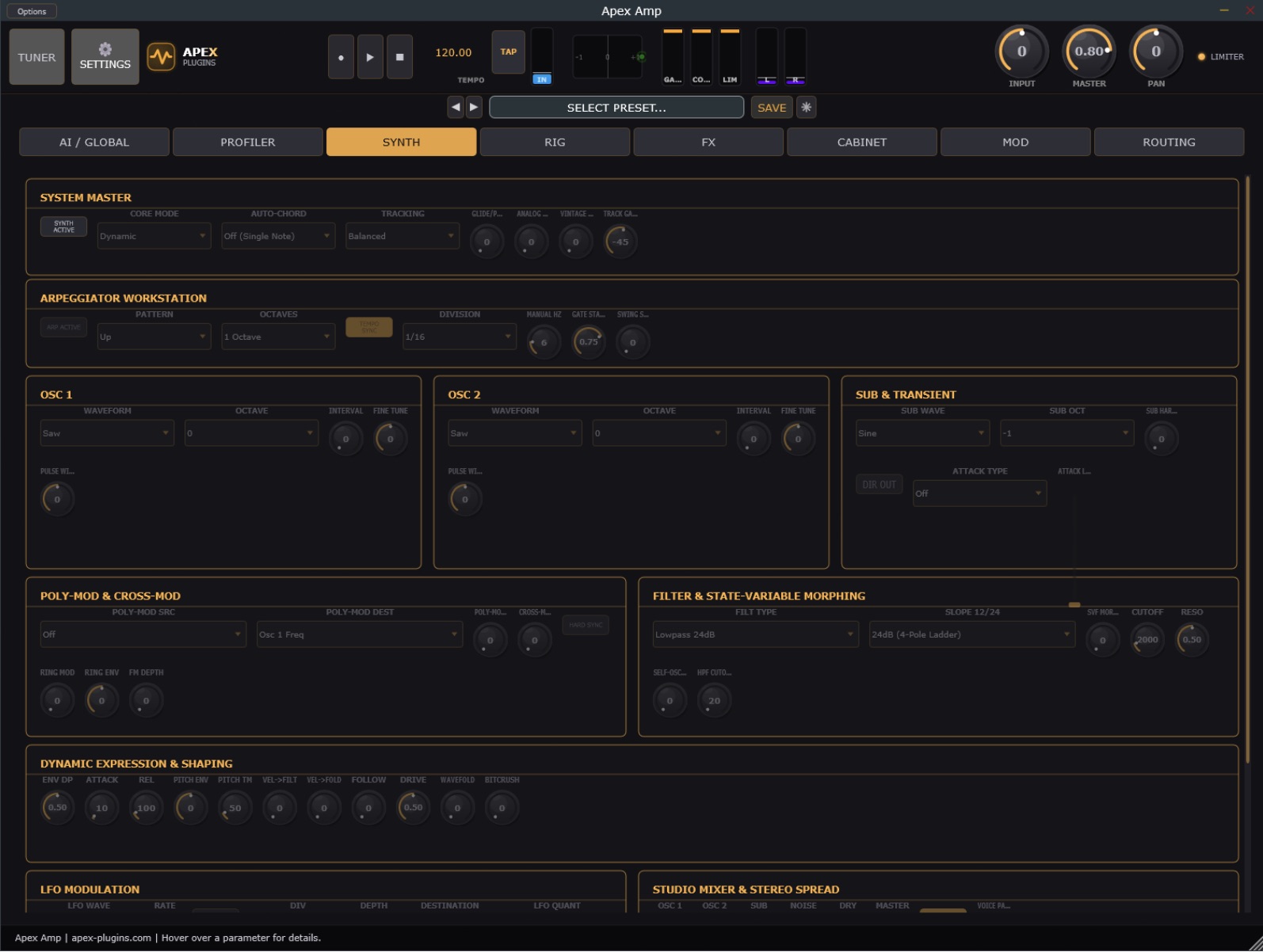The width and height of the screenshot is (1263, 952).
Task: Click the asterisk icon next to Save
Action: pyautogui.click(x=806, y=107)
